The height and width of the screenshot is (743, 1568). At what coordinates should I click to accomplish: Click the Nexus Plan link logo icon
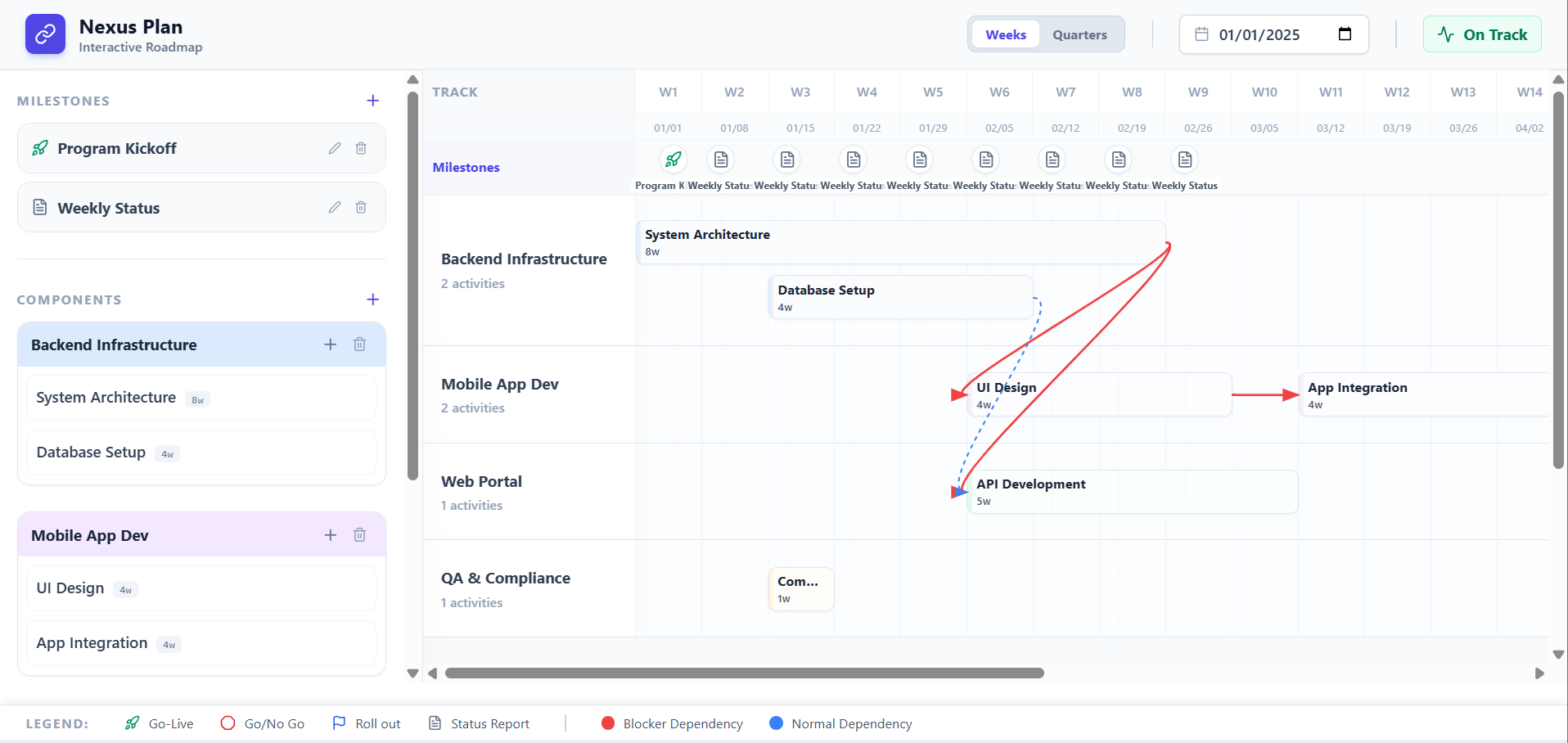pos(45,34)
